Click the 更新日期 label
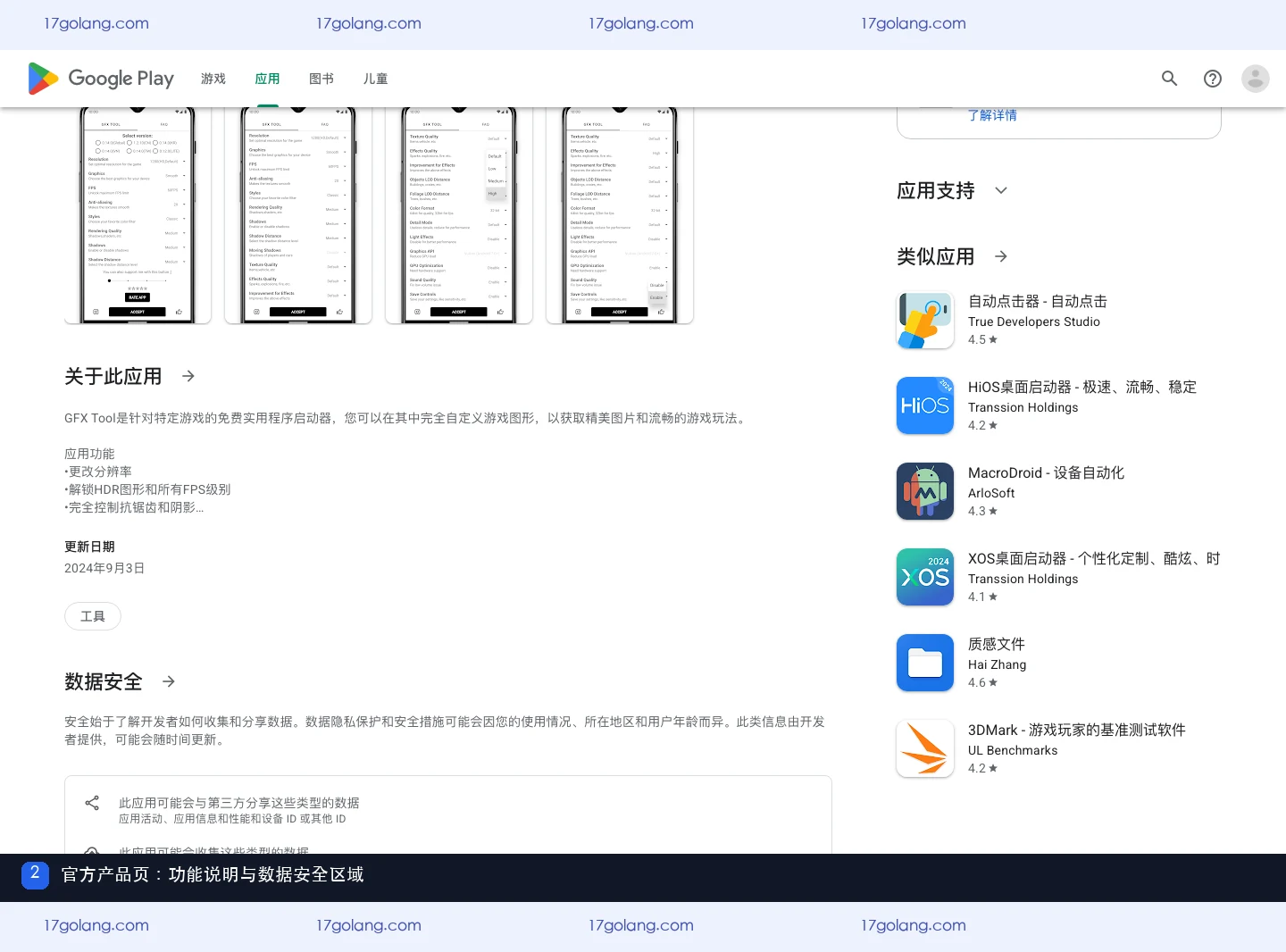The height and width of the screenshot is (952, 1286). 89,547
